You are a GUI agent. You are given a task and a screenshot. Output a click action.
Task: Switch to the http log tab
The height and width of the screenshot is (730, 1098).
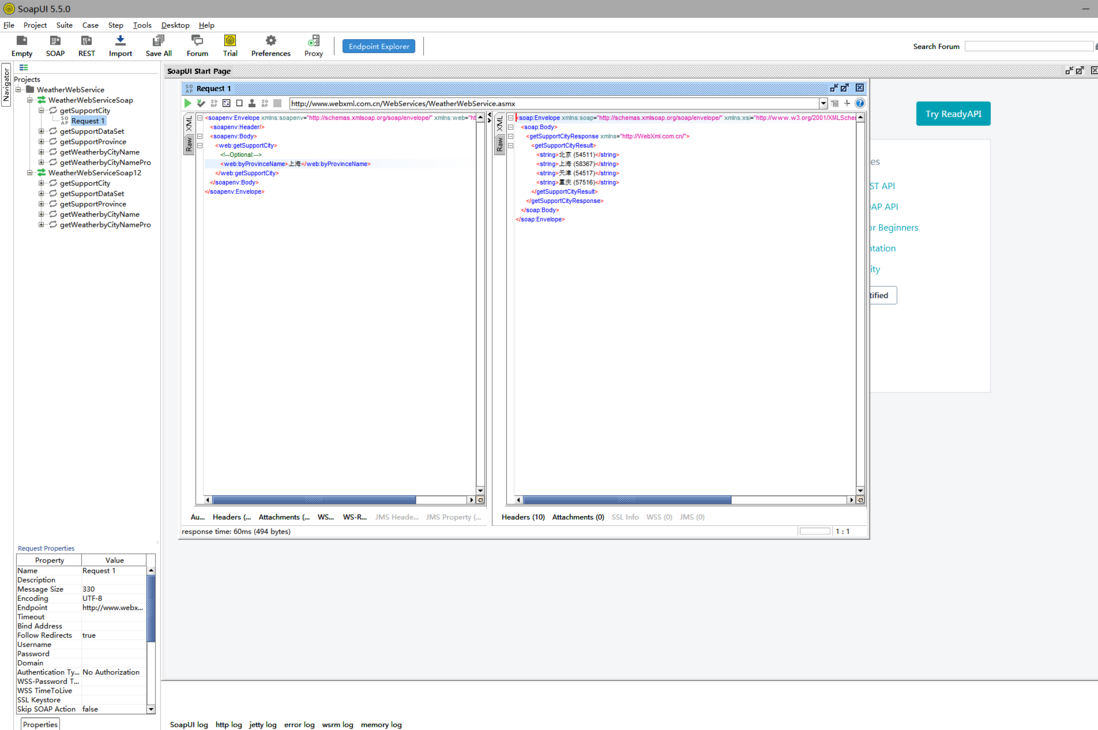tap(228, 724)
